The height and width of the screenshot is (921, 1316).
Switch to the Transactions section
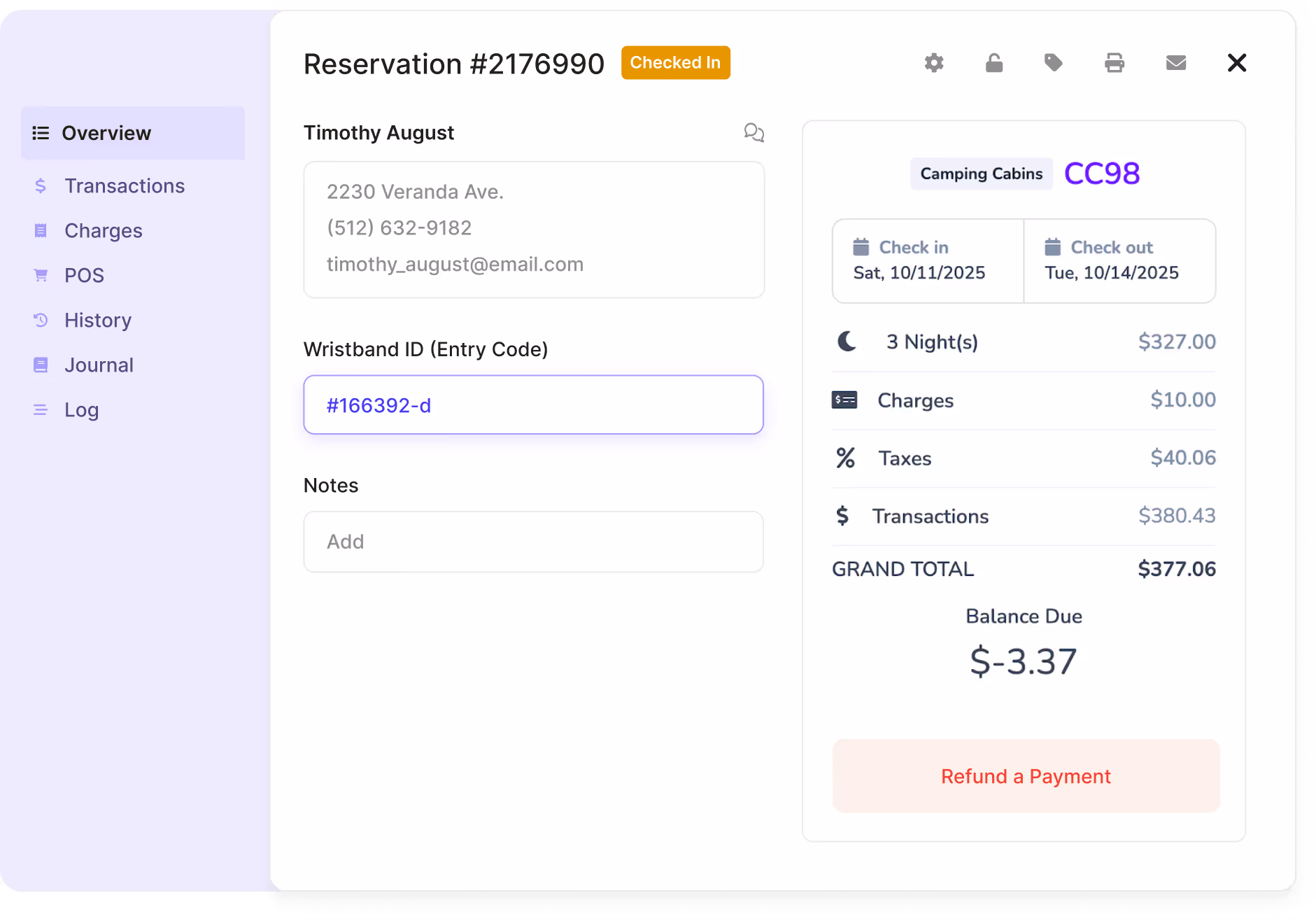click(124, 185)
